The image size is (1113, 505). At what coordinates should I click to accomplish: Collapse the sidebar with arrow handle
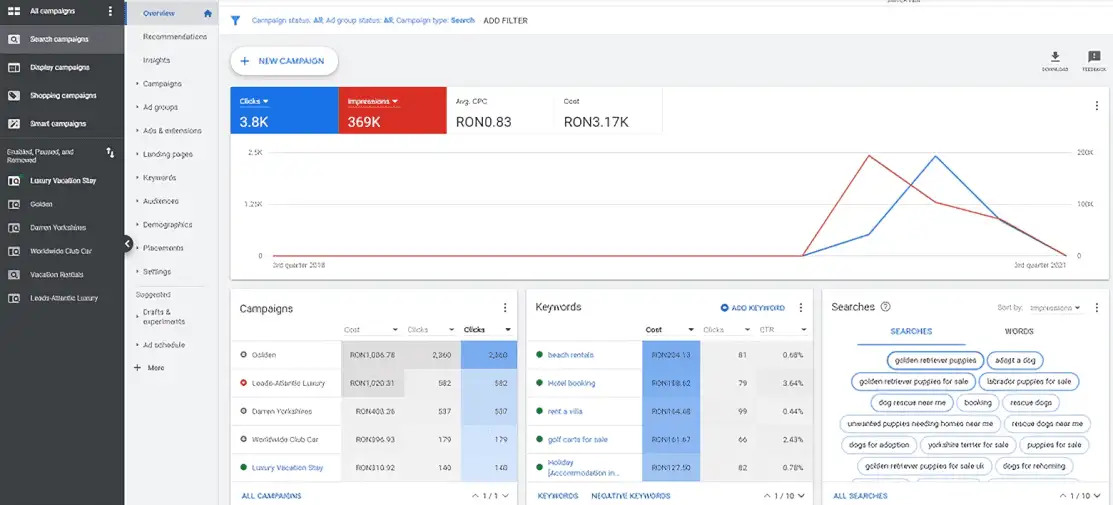pos(128,243)
